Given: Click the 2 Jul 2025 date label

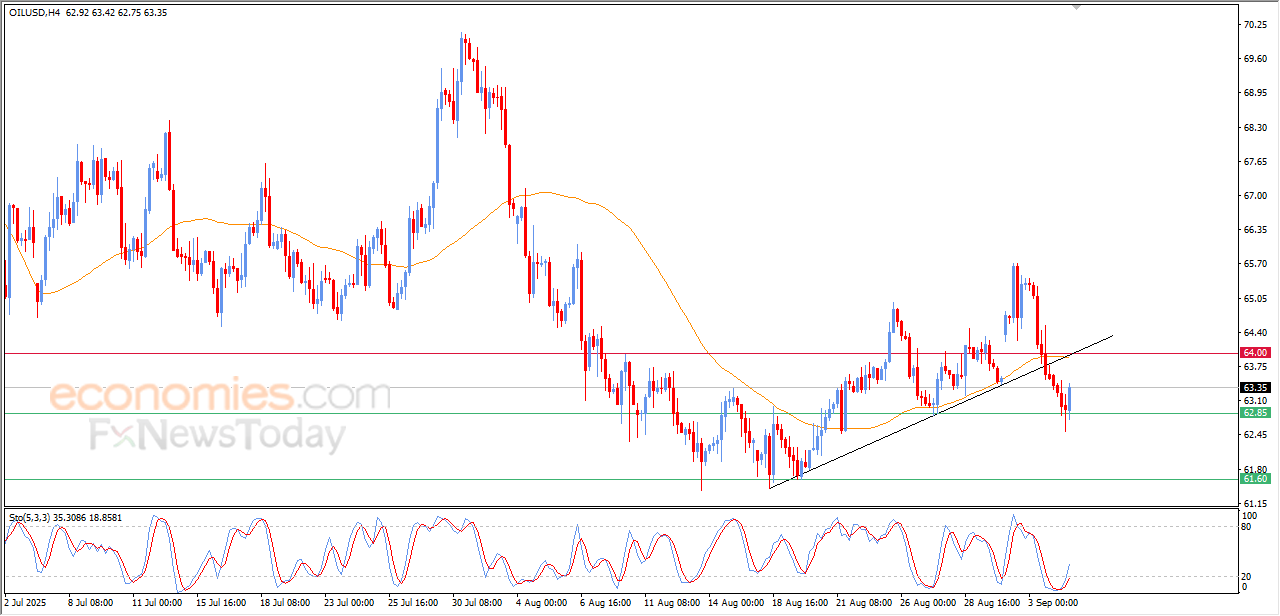Looking at the screenshot, I should [x=24, y=603].
